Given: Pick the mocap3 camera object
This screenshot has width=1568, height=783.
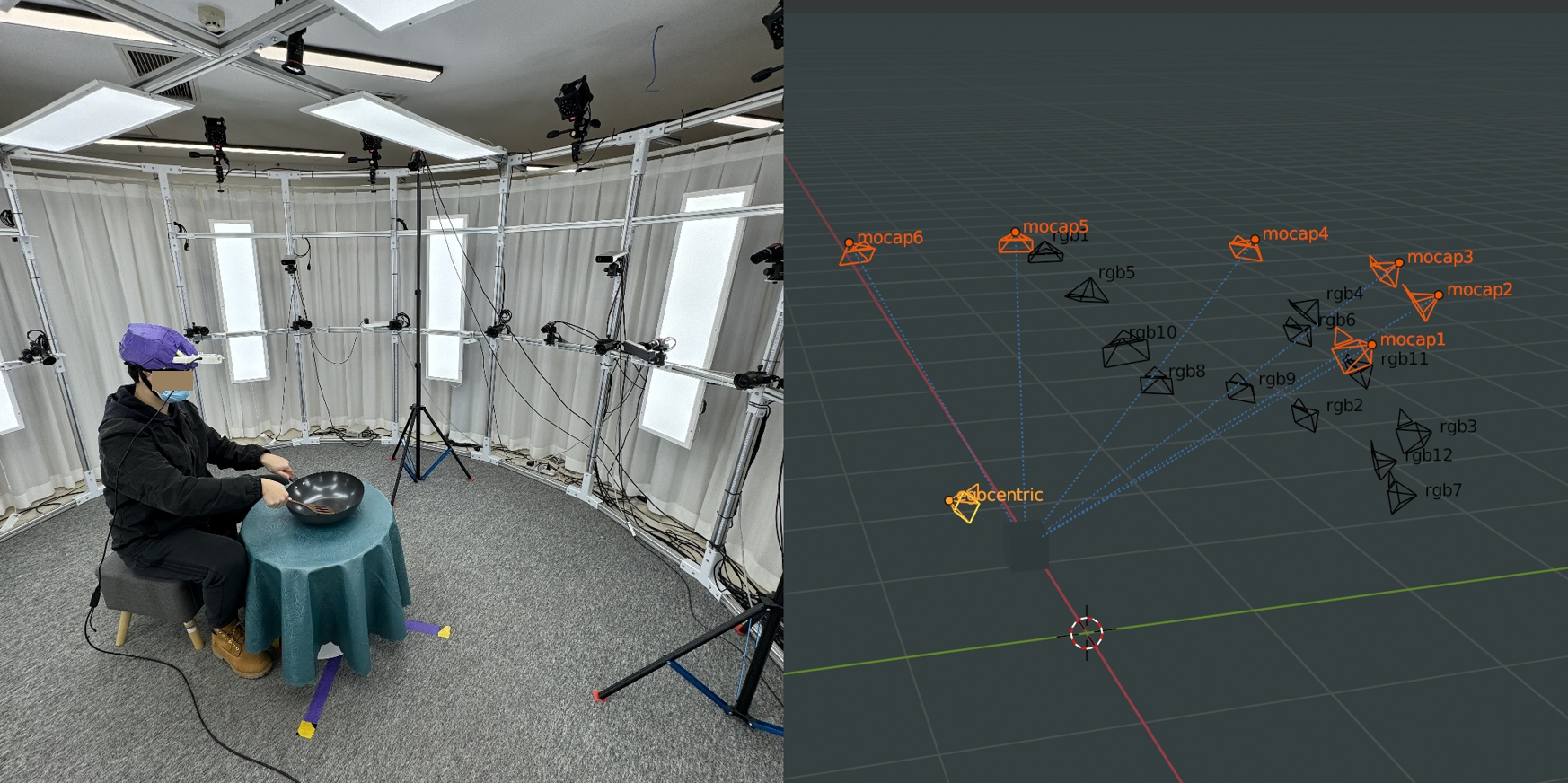Looking at the screenshot, I should pyautogui.click(x=1386, y=269).
